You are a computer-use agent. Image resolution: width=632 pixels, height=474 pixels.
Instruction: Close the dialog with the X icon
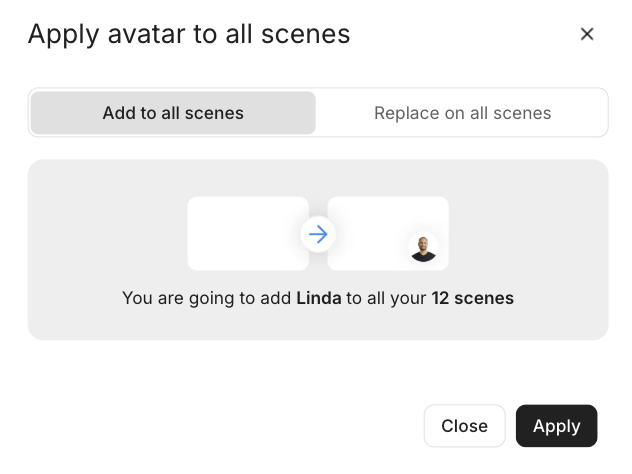(587, 34)
